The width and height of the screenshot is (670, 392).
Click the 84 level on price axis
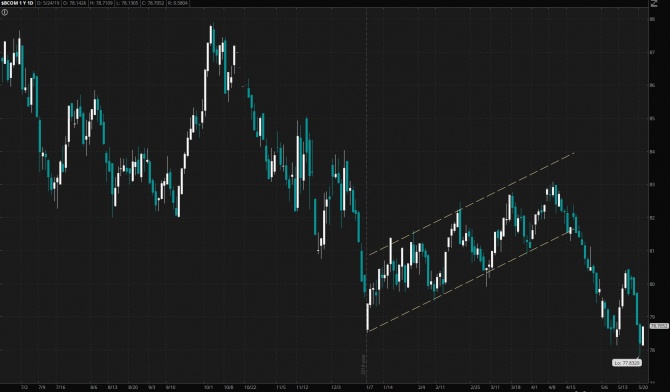pos(652,151)
